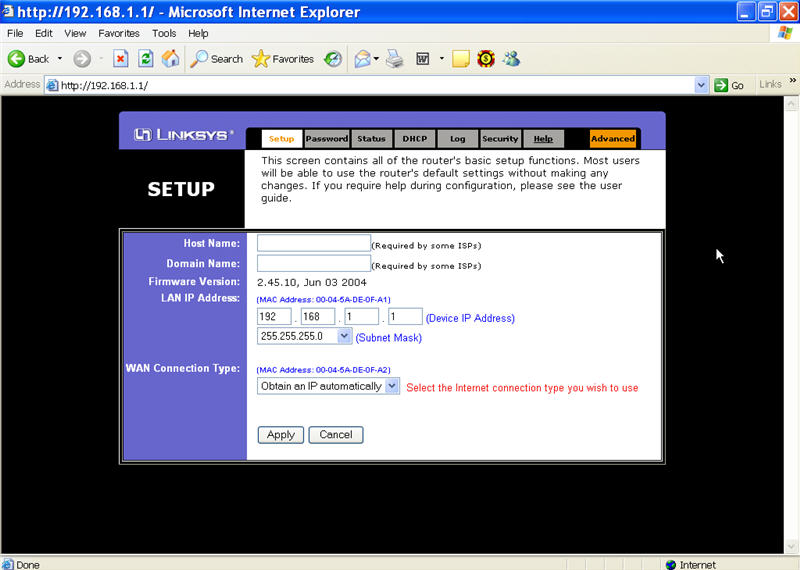This screenshot has width=800, height=570.
Task: Open the Mail button dropdown arrow
Action: [x=376, y=59]
